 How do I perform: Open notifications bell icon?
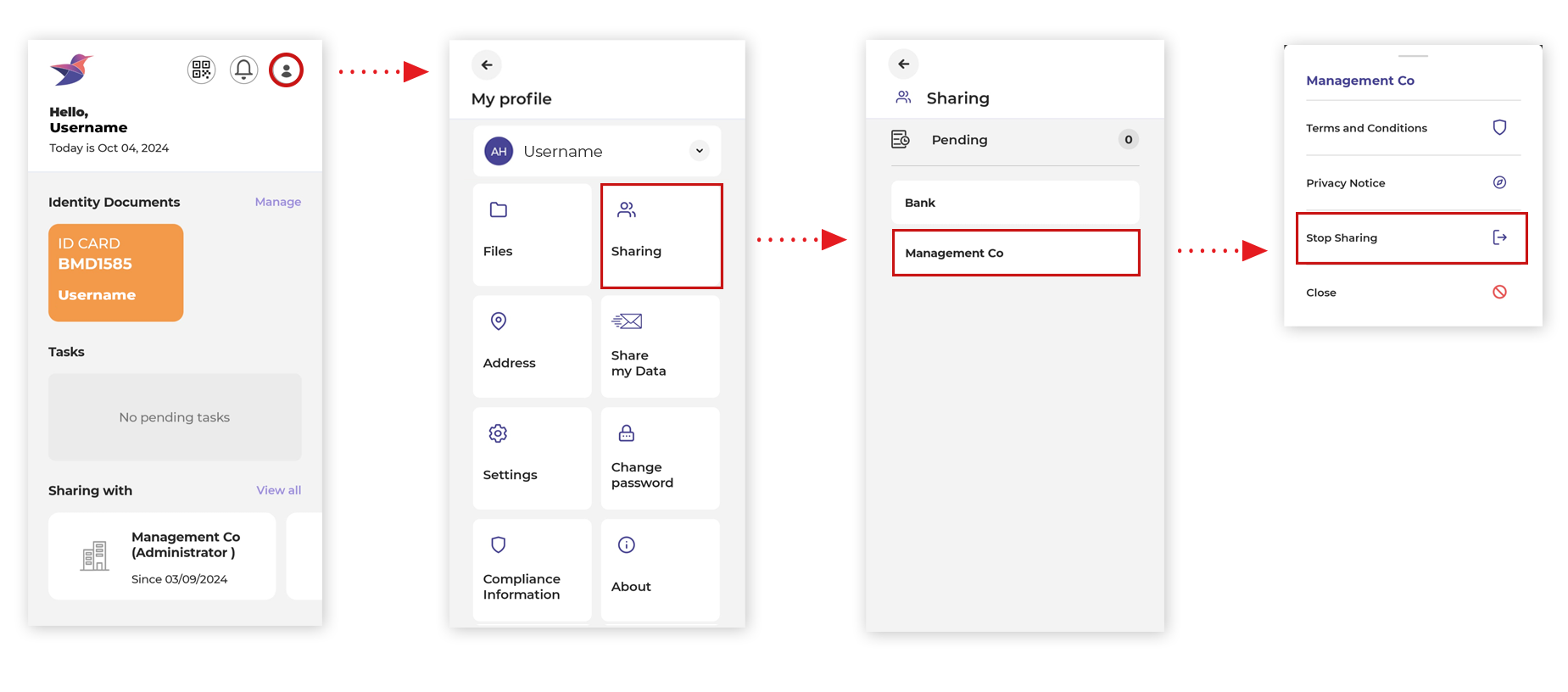[243, 70]
